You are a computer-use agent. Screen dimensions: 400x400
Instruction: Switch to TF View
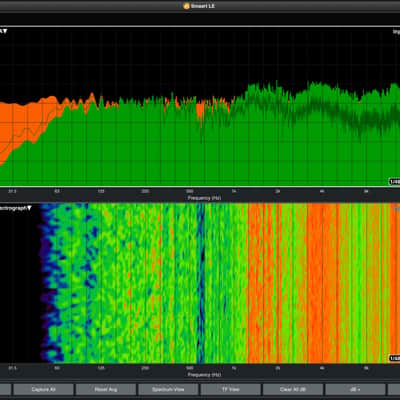tap(231, 389)
